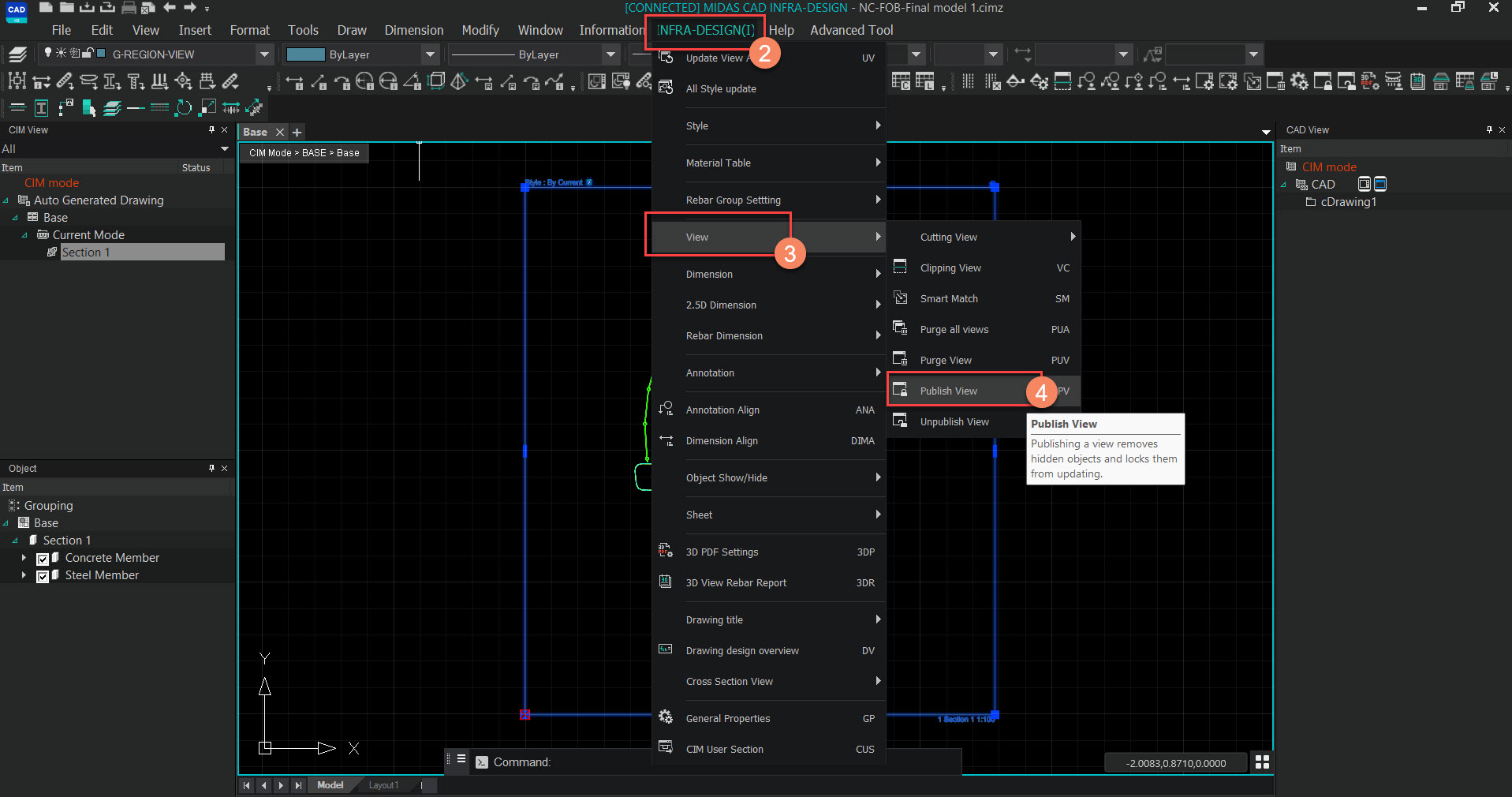Screen dimensions: 1512x797
Task: Add a new drawing tab with plus
Action: click(x=297, y=132)
